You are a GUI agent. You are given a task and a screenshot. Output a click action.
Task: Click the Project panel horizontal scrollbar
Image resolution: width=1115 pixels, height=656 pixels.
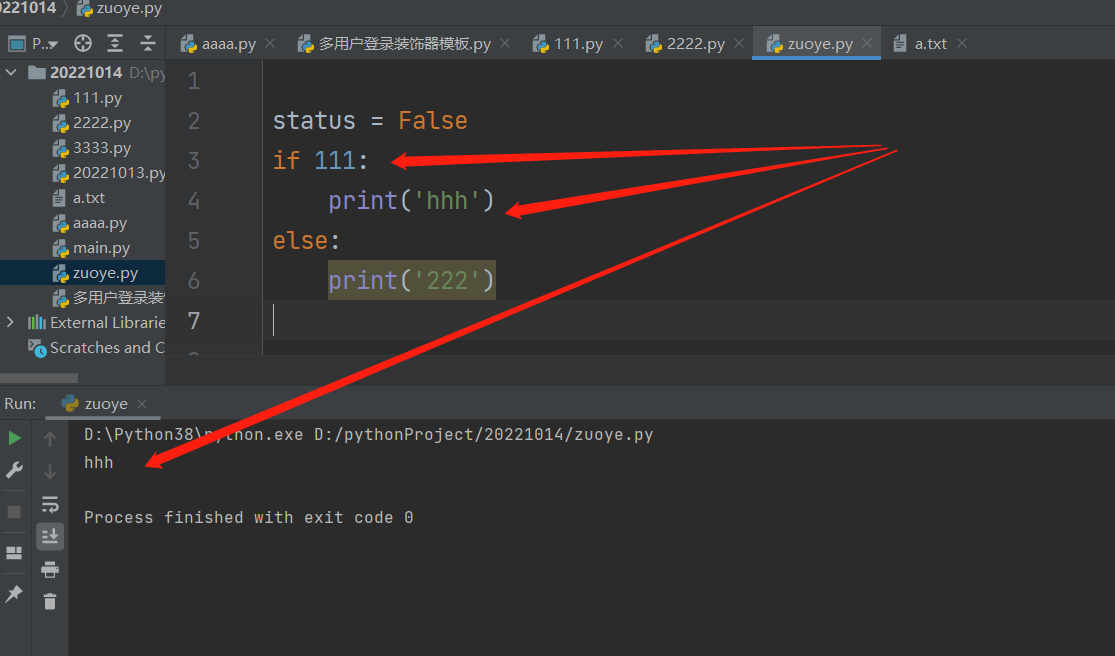click(39, 378)
